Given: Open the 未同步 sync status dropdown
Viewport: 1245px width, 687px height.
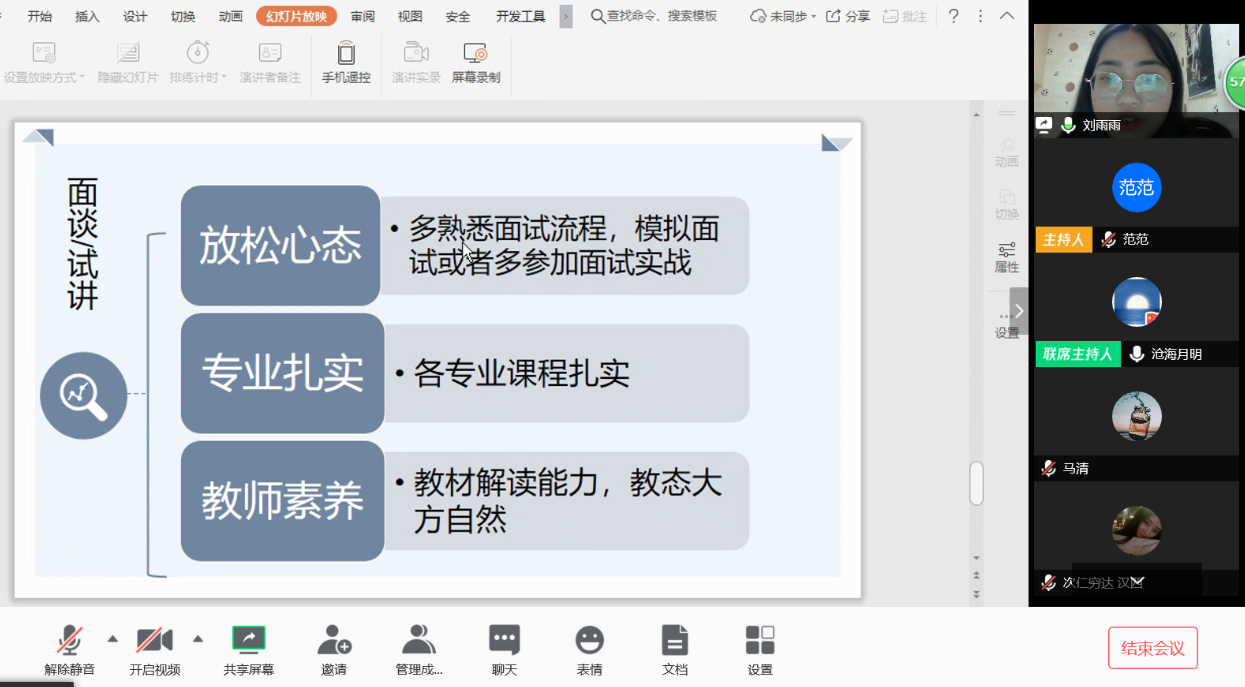Looking at the screenshot, I should [x=784, y=16].
